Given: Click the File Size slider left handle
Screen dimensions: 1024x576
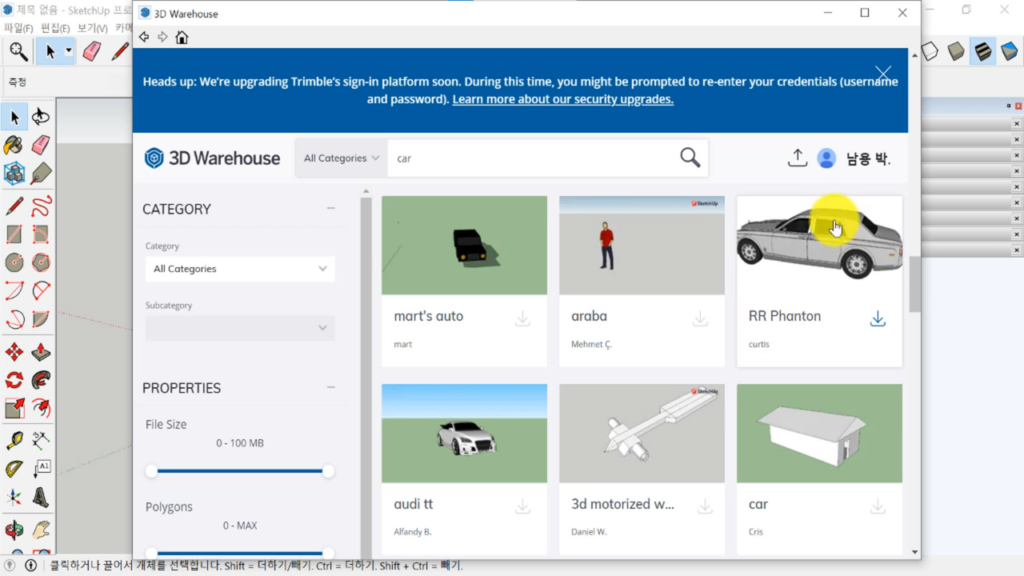Looking at the screenshot, I should tap(152, 471).
